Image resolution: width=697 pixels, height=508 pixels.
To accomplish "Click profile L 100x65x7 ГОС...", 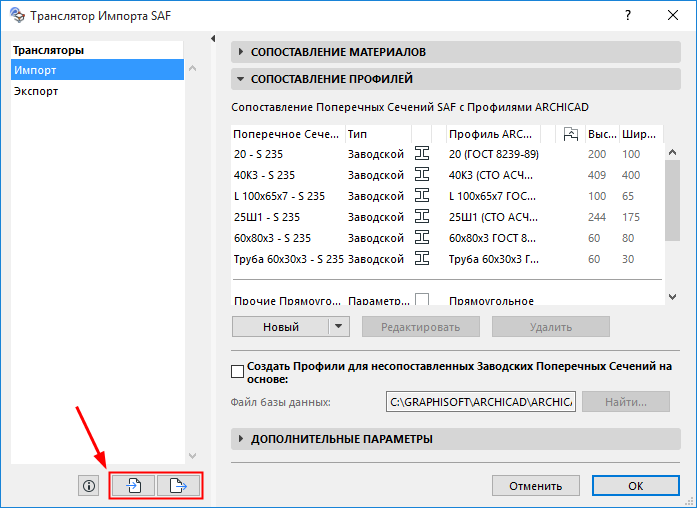I will point(492,196).
